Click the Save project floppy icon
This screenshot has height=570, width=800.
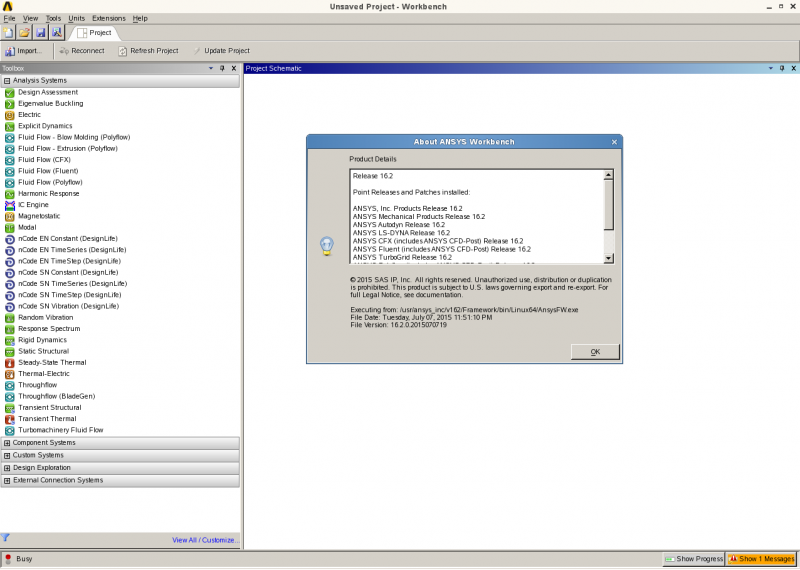40,33
